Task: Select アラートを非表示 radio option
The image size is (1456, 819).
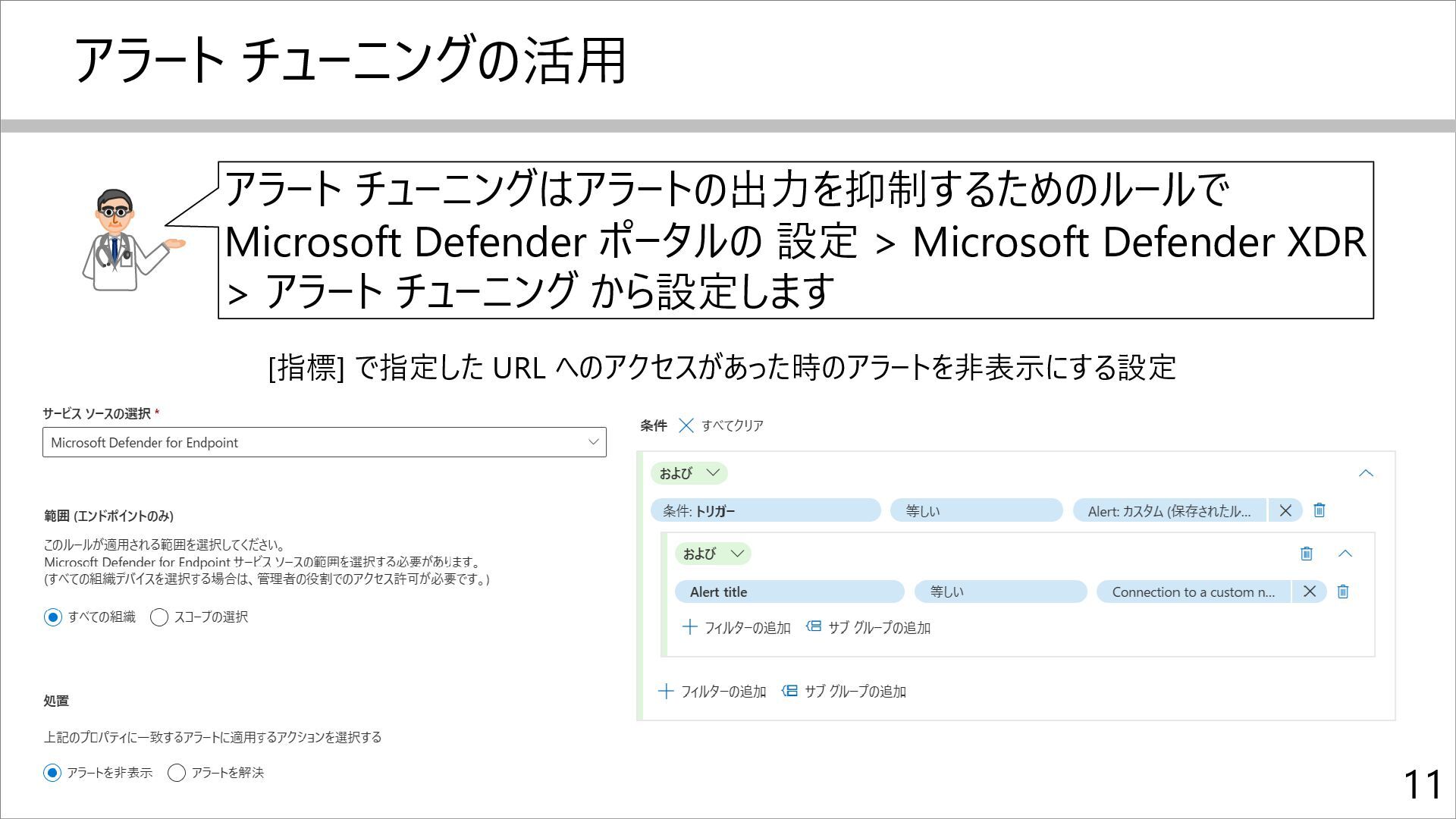Action: coord(52,773)
